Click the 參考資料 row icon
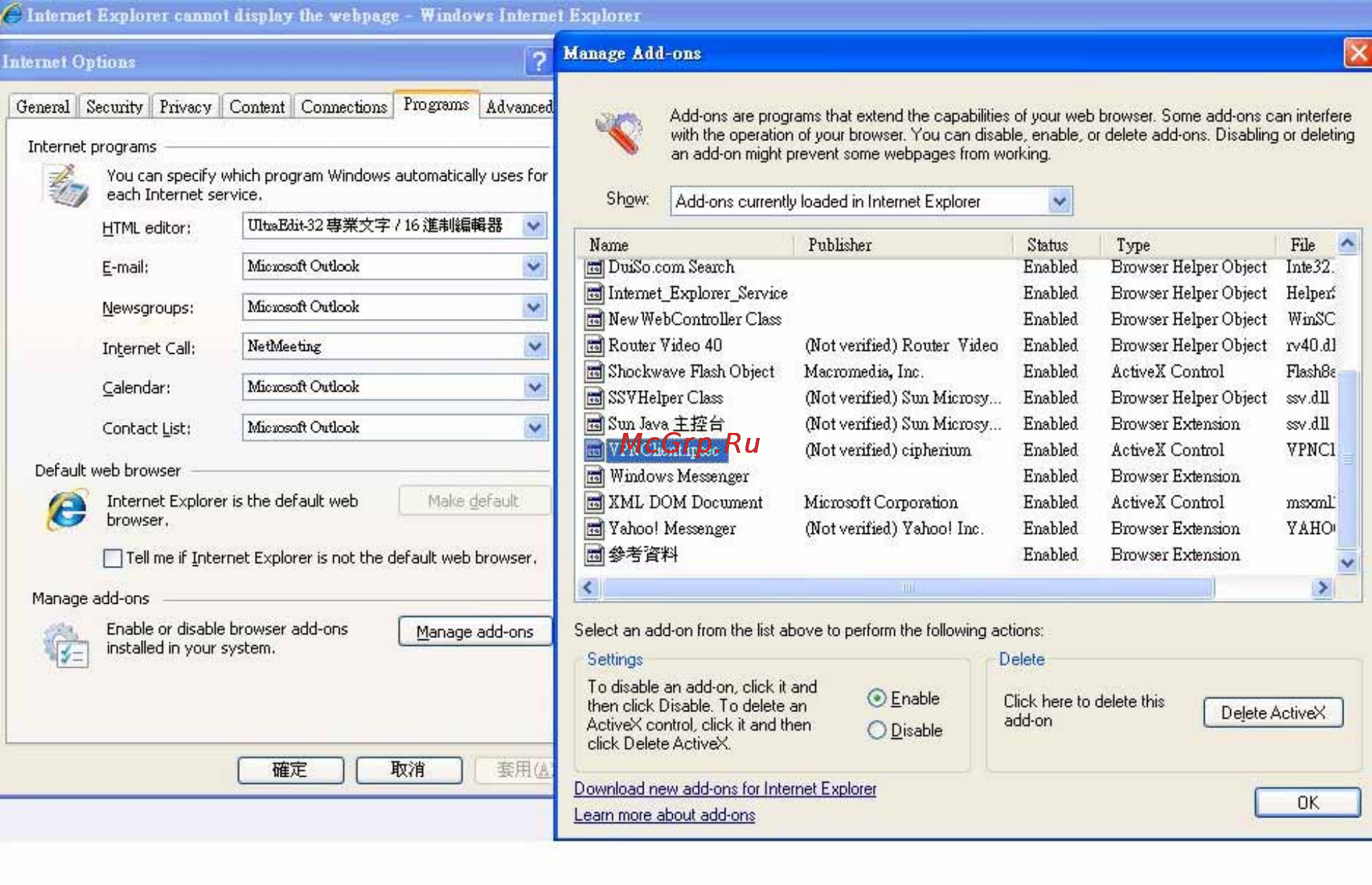The height and width of the screenshot is (885, 1372). click(594, 555)
